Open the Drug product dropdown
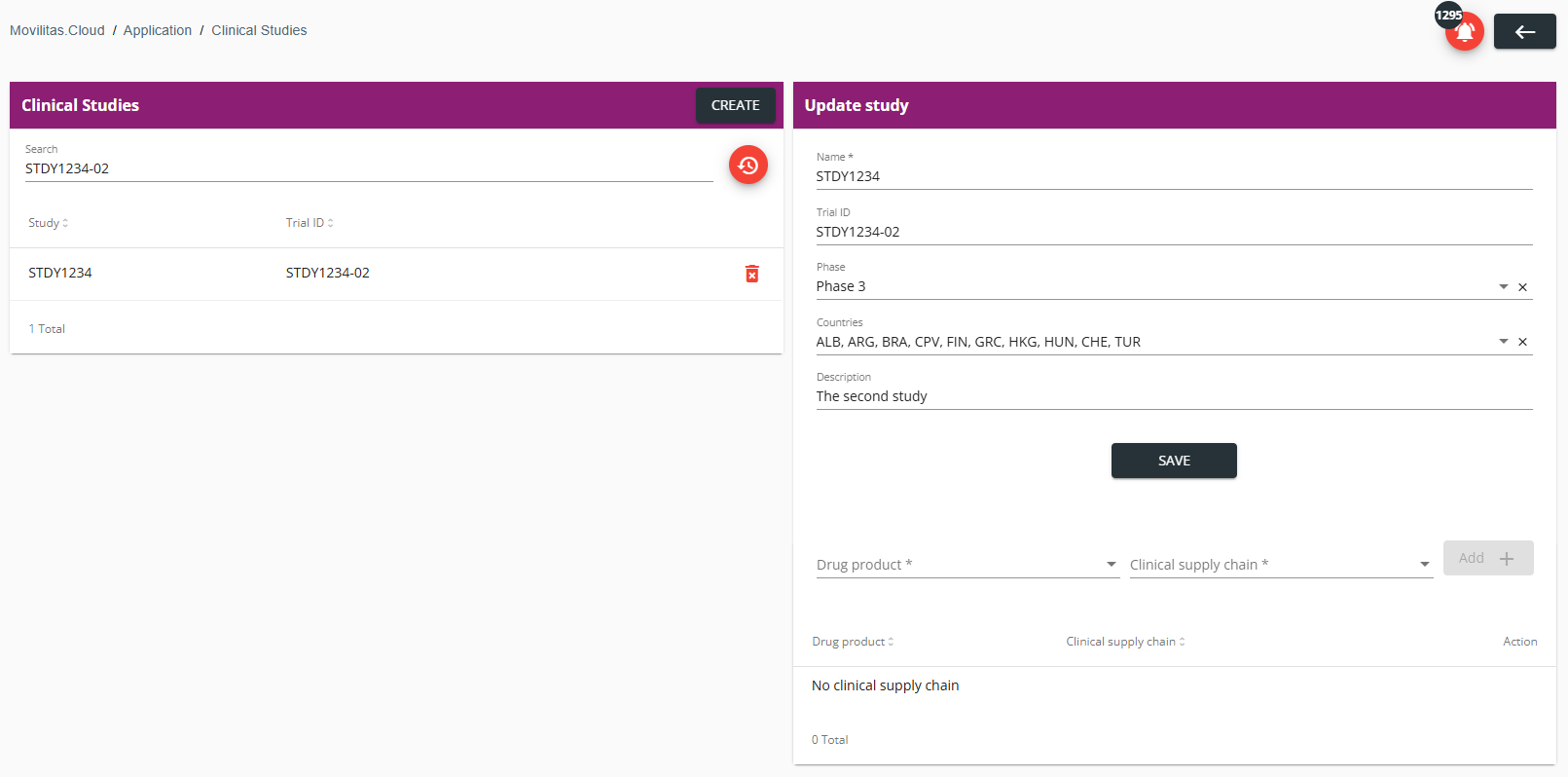The width and height of the screenshot is (1568, 777). click(966, 565)
